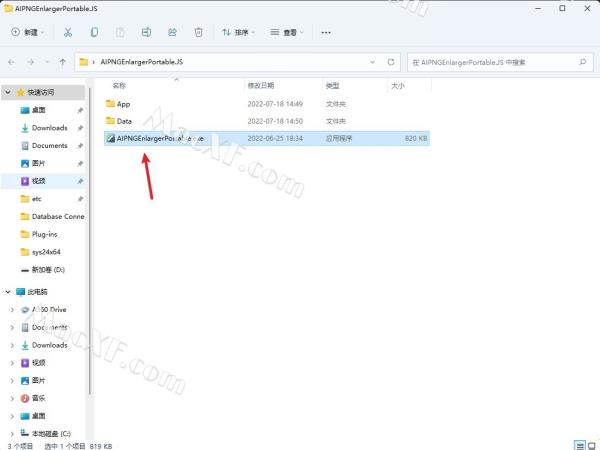Screen dimensions: 600x450
Task: Expand Videos under This PC
Action: 12,363
